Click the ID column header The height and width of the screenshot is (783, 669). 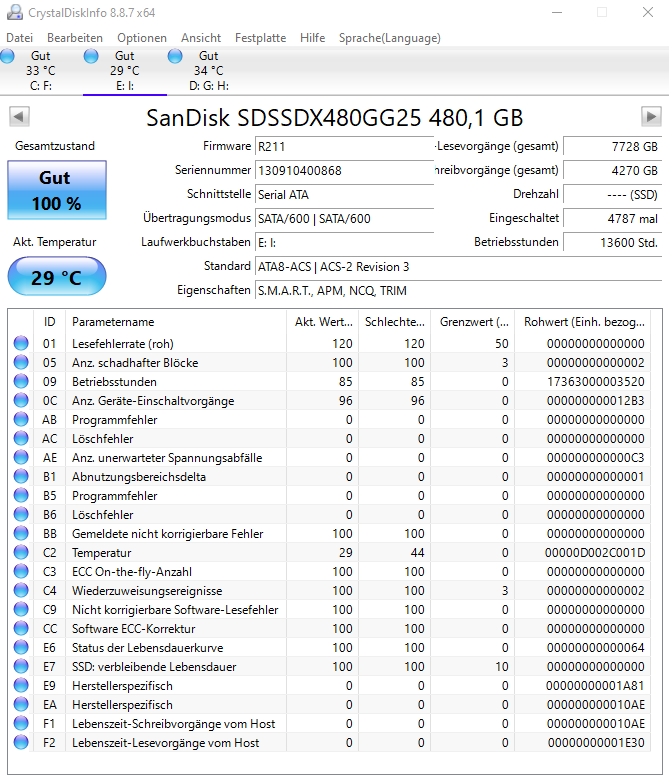(49, 322)
